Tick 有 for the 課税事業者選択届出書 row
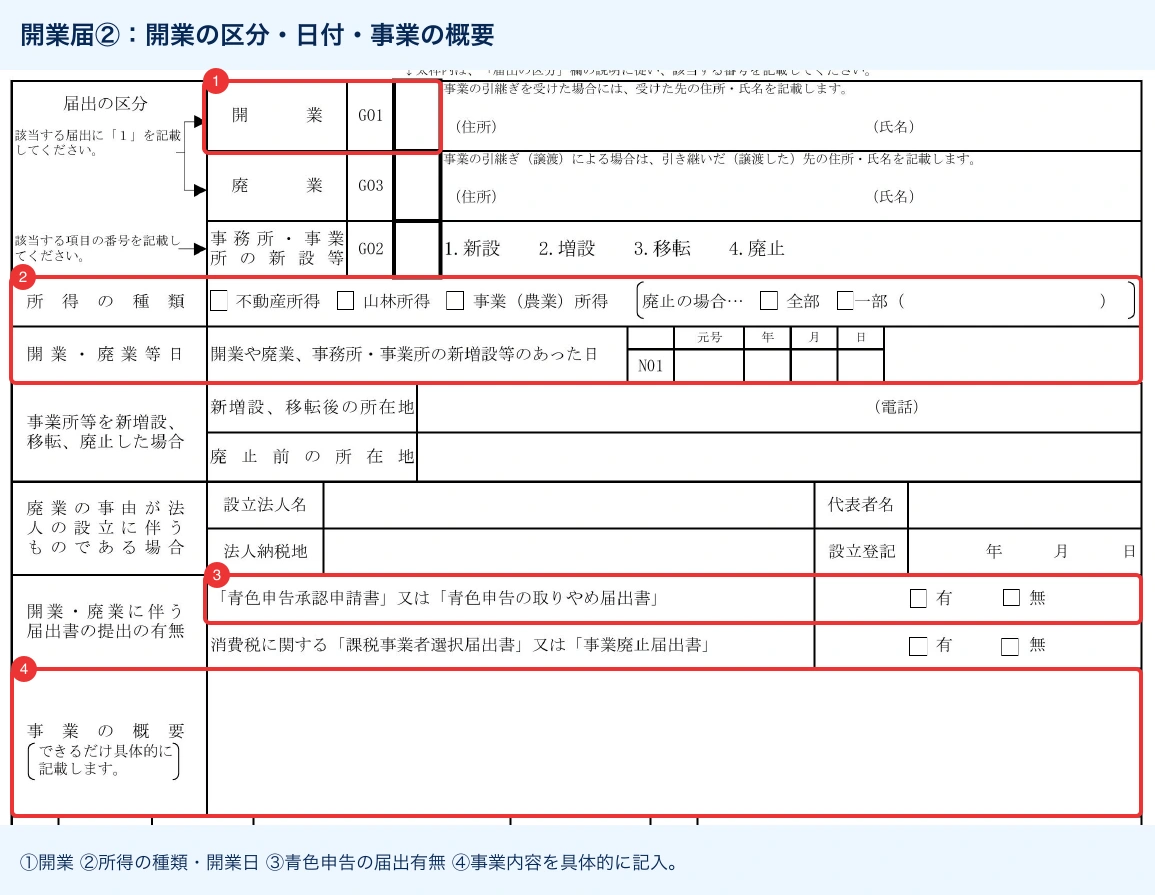This screenshot has width=1155, height=895. click(919, 646)
